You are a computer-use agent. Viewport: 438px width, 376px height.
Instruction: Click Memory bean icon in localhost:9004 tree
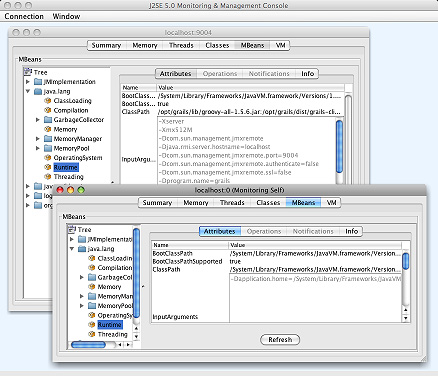click(x=48, y=129)
